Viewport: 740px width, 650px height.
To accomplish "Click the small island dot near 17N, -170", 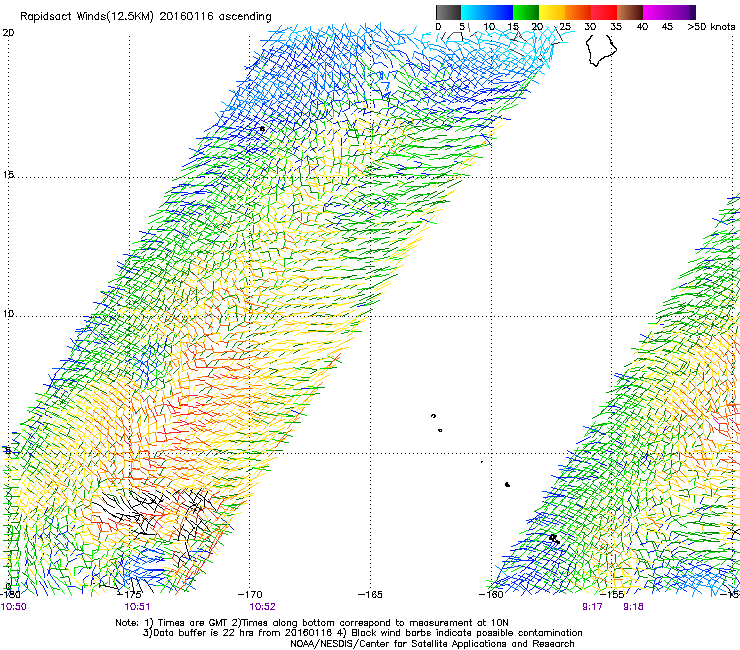I will pyautogui.click(x=262, y=128).
